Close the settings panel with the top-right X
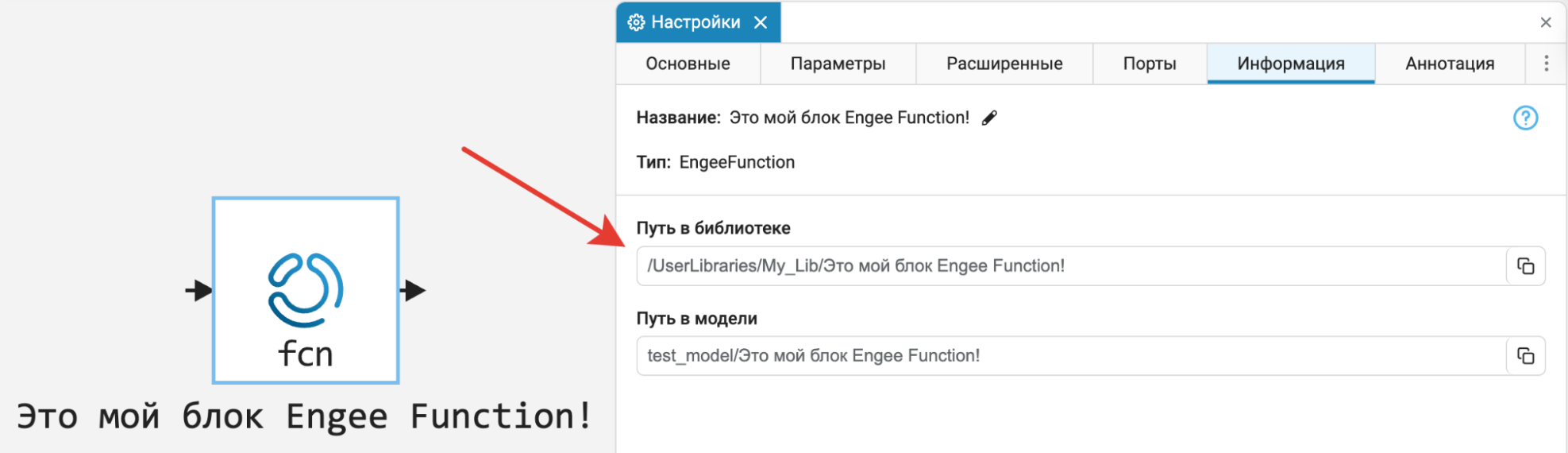Image resolution: width=1568 pixels, height=453 pixels. click(x=1545, y=22)
